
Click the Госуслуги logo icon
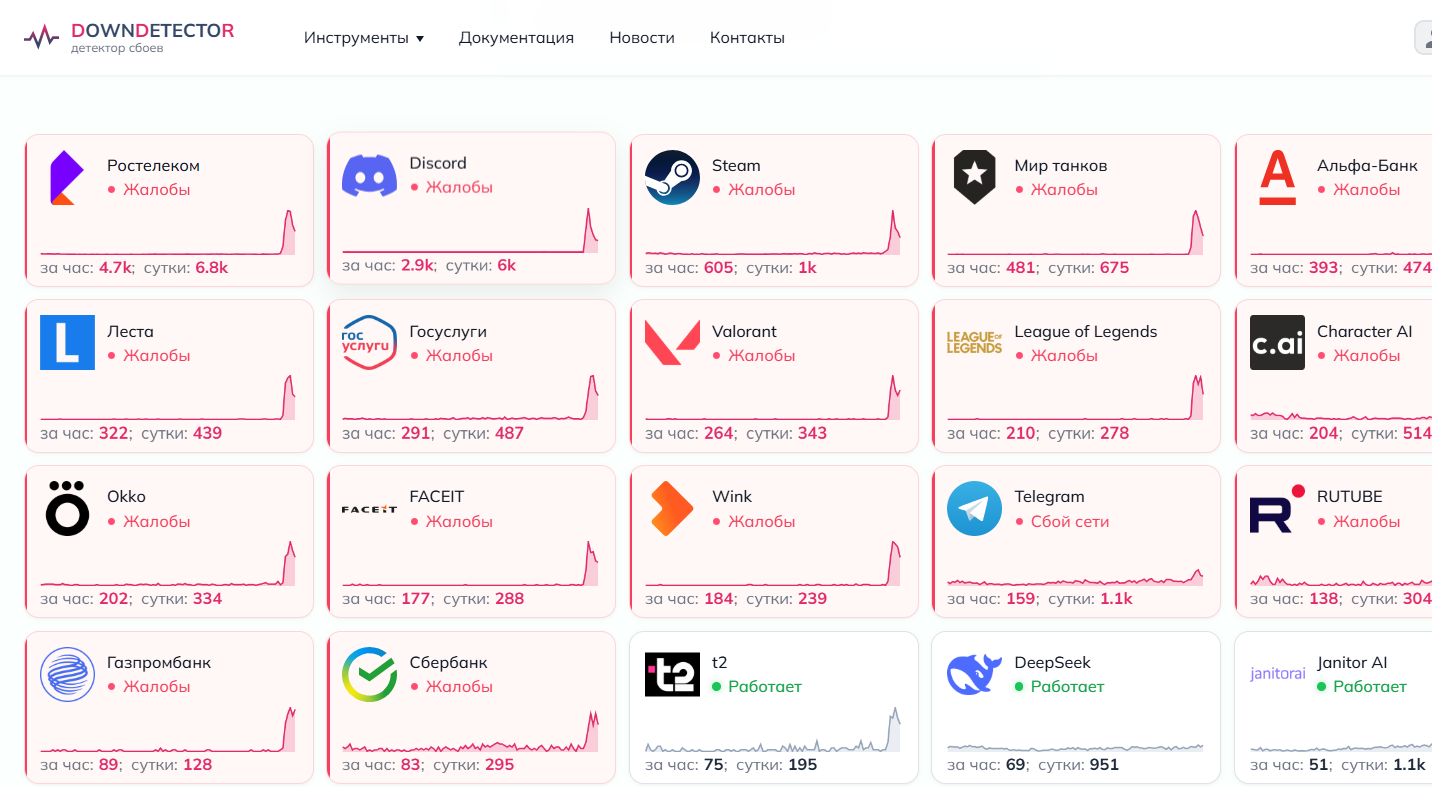point(369,343)
